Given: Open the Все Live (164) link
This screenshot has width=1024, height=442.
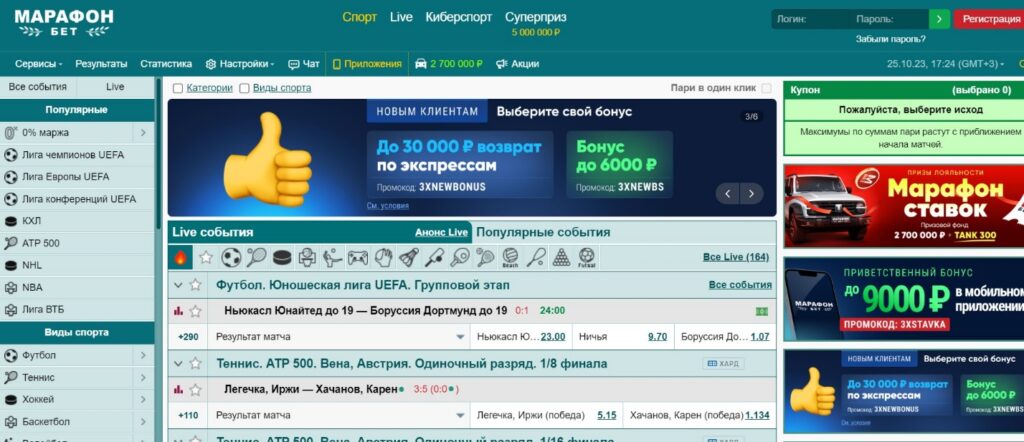Looking at the screenshot, I should click(736, 257).
